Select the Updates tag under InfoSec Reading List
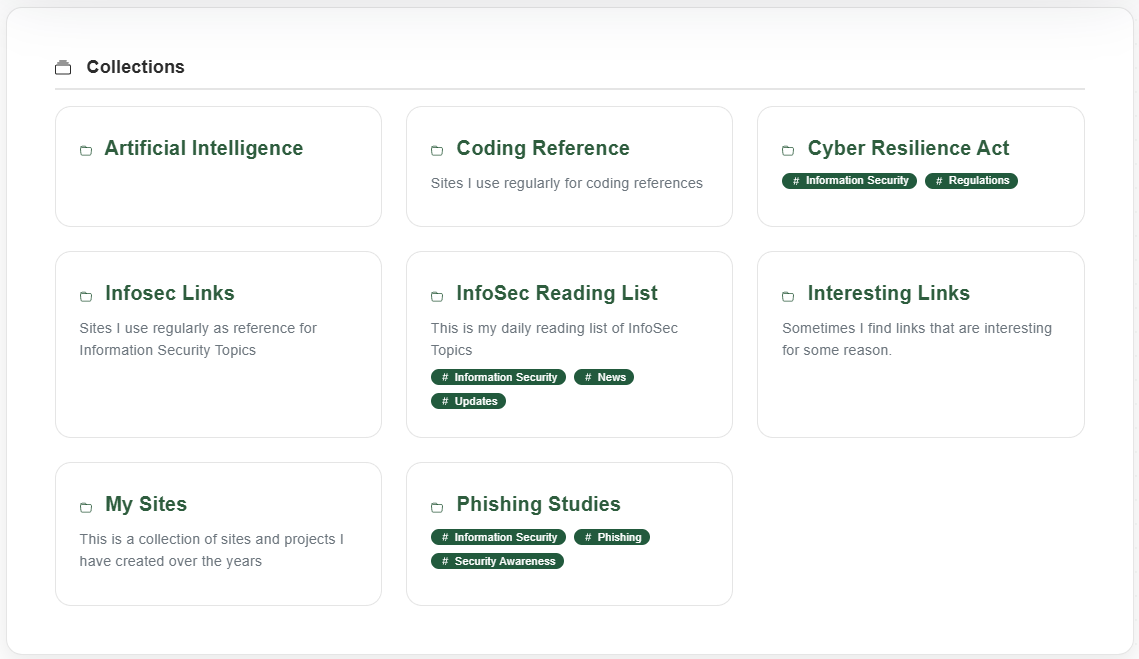Viewport: 1139px width, 659px height. click(468, 401)
